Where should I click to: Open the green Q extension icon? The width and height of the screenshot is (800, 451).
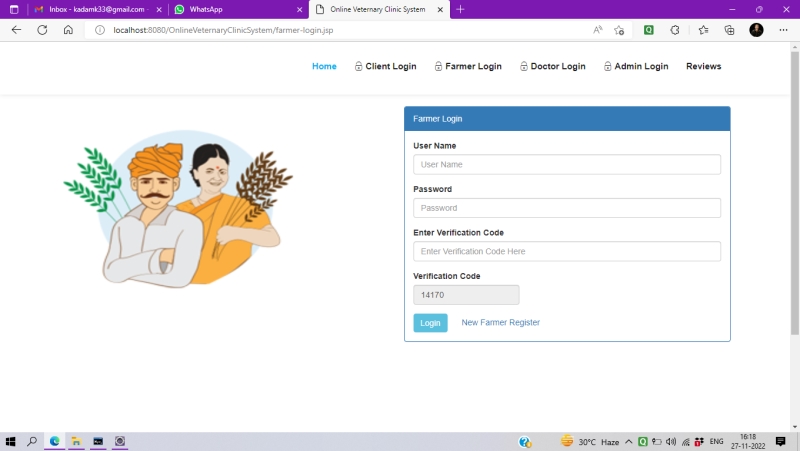tap(648, 30)
